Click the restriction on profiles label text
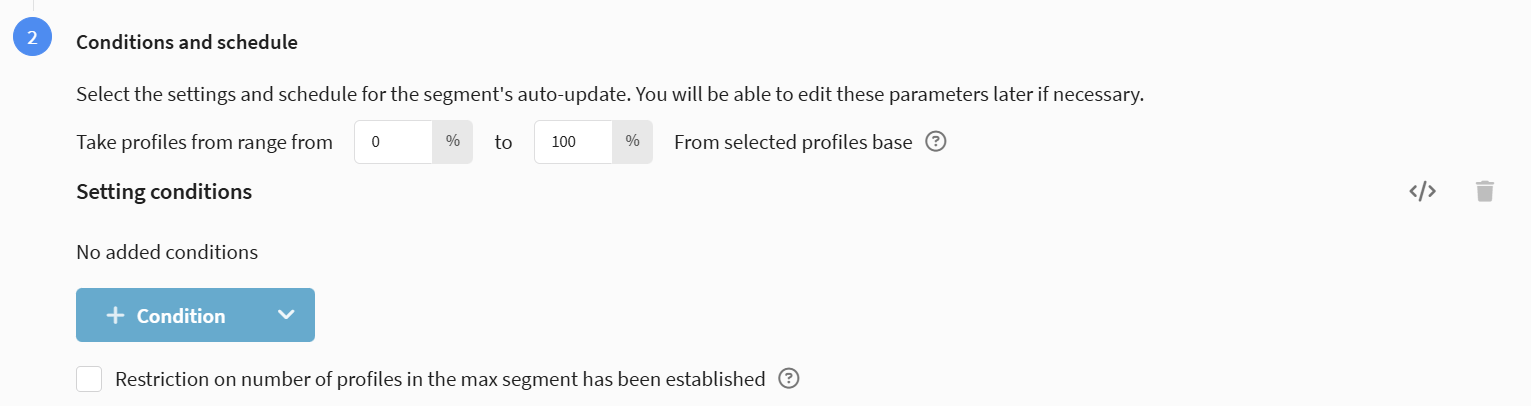This screenshot has width=1531, height=406. pyautogui.click(x=440, y=379)
